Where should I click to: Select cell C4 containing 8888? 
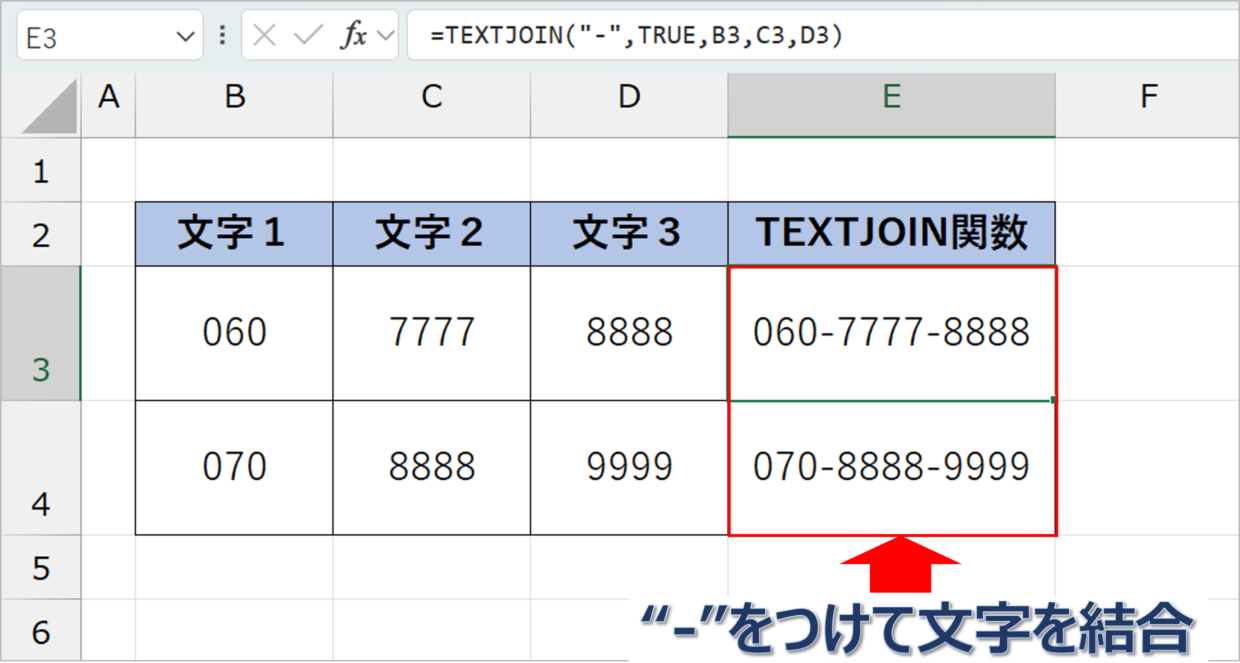point(432,468)
